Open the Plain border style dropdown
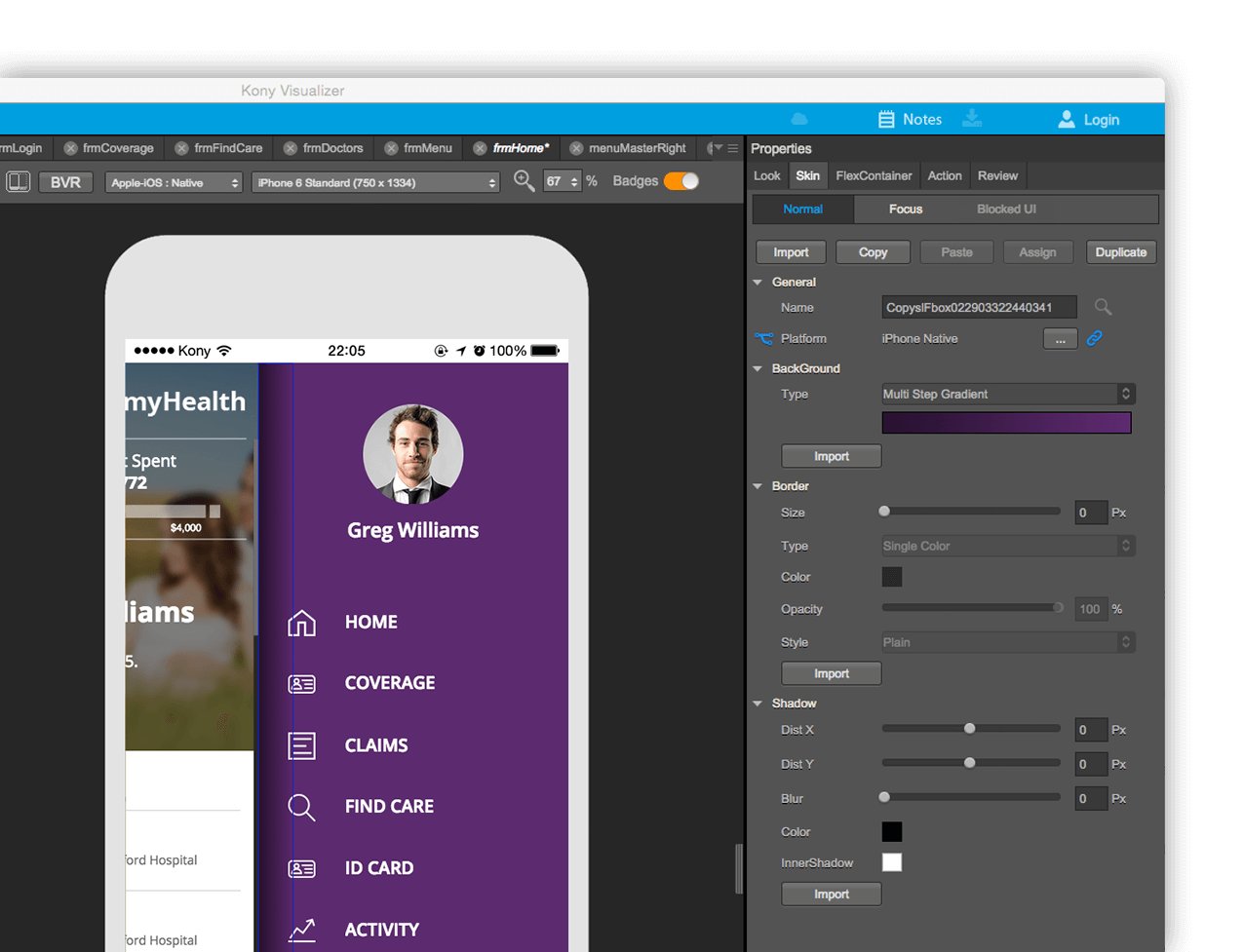This screenshot has height=952, width=1244. point(1008,642)
